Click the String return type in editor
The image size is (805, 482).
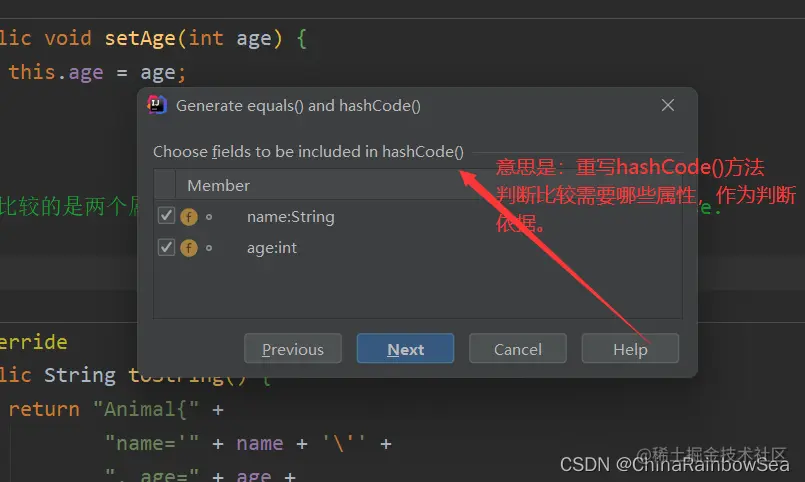[x=80, y=375]
